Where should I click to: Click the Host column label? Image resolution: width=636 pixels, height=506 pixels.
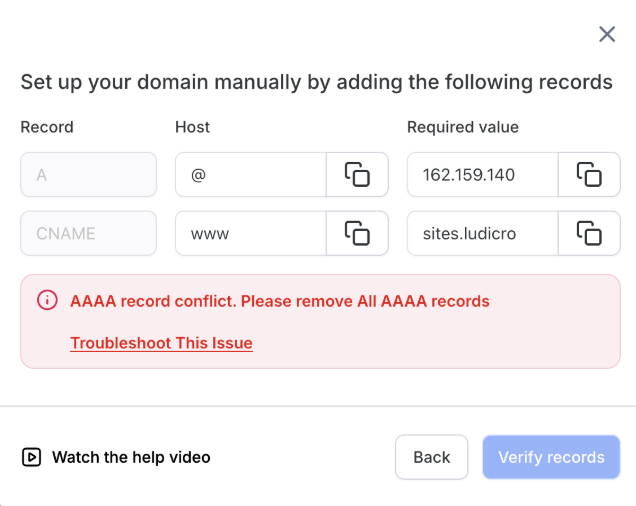(x=193, y=127)
